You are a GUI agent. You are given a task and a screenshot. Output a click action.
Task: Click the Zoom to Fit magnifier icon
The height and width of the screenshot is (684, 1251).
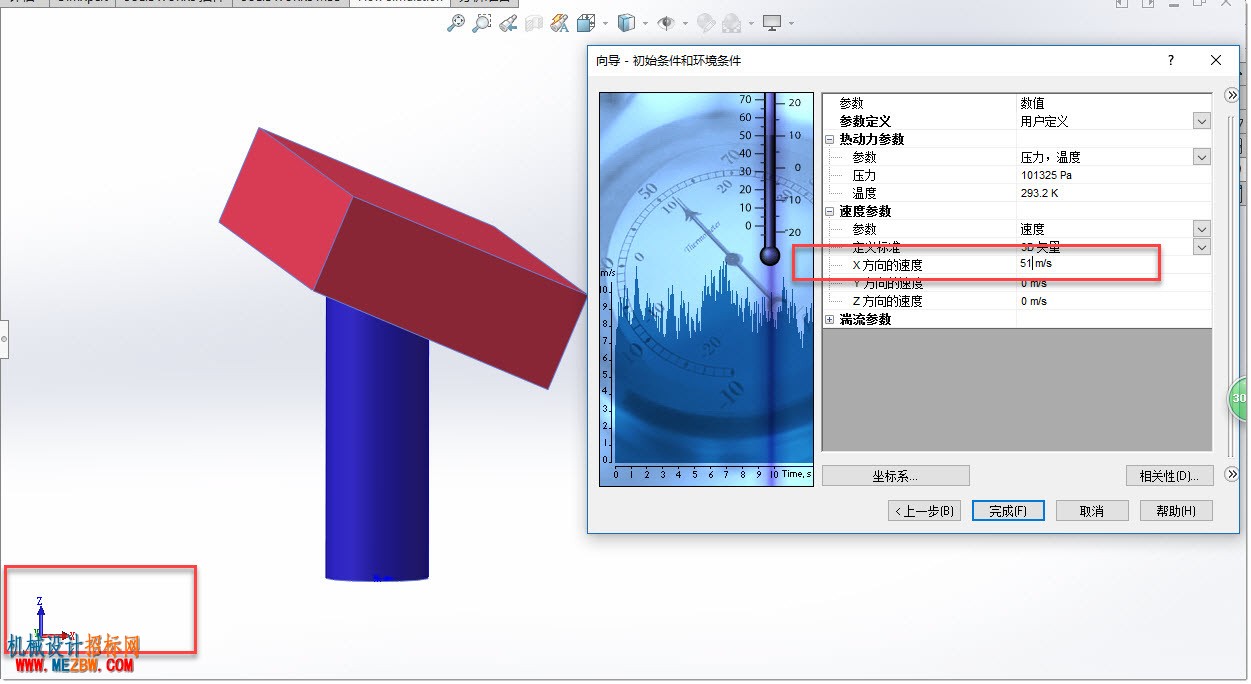(x=456, y=22)
